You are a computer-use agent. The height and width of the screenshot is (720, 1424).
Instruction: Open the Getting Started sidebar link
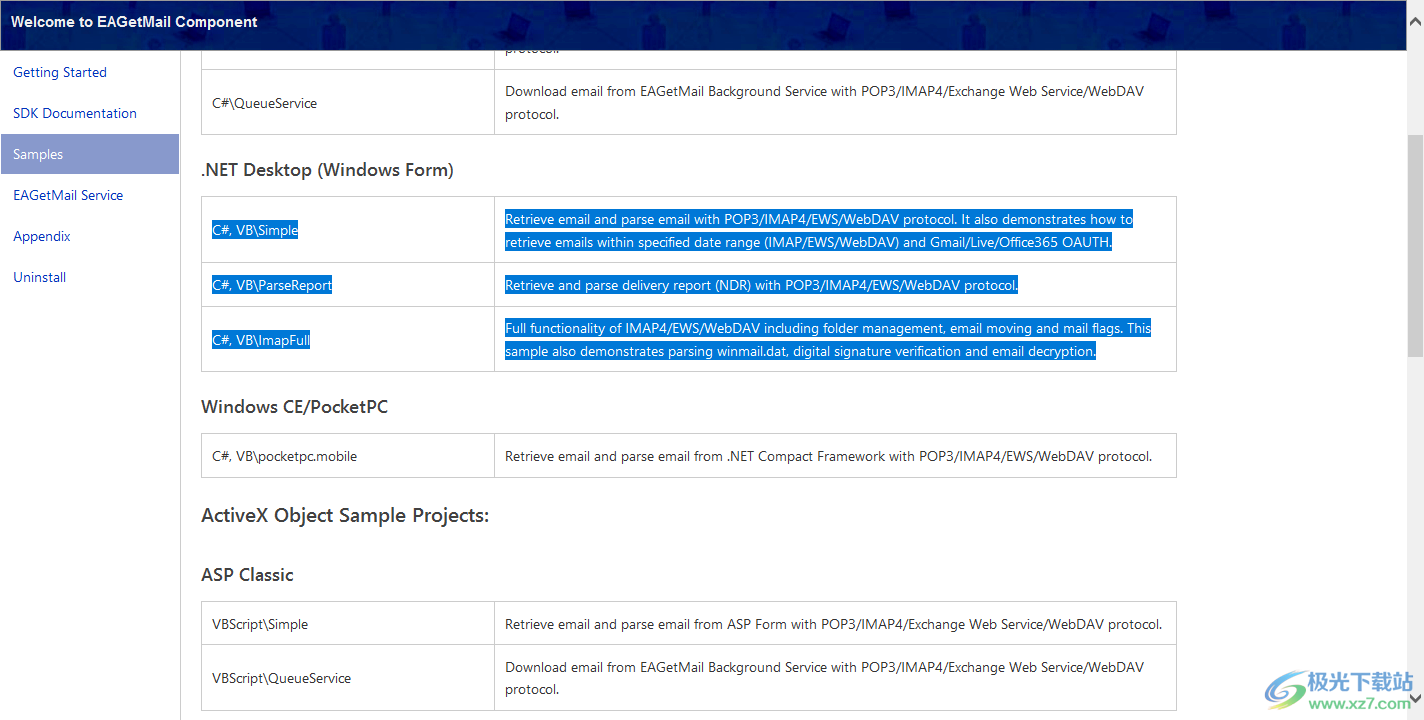(60, 72)
